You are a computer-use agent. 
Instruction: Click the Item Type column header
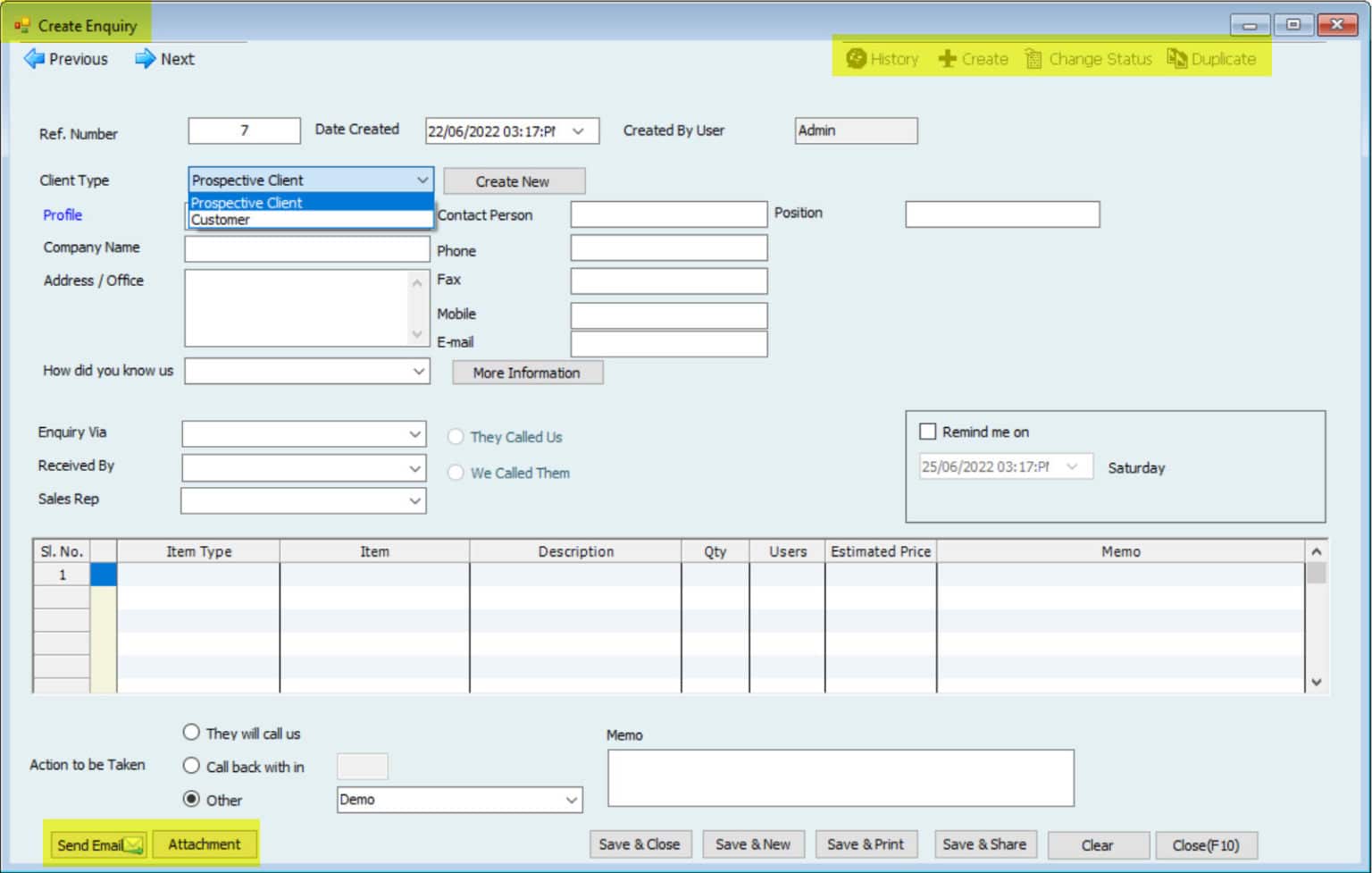(x=198, y=551)
